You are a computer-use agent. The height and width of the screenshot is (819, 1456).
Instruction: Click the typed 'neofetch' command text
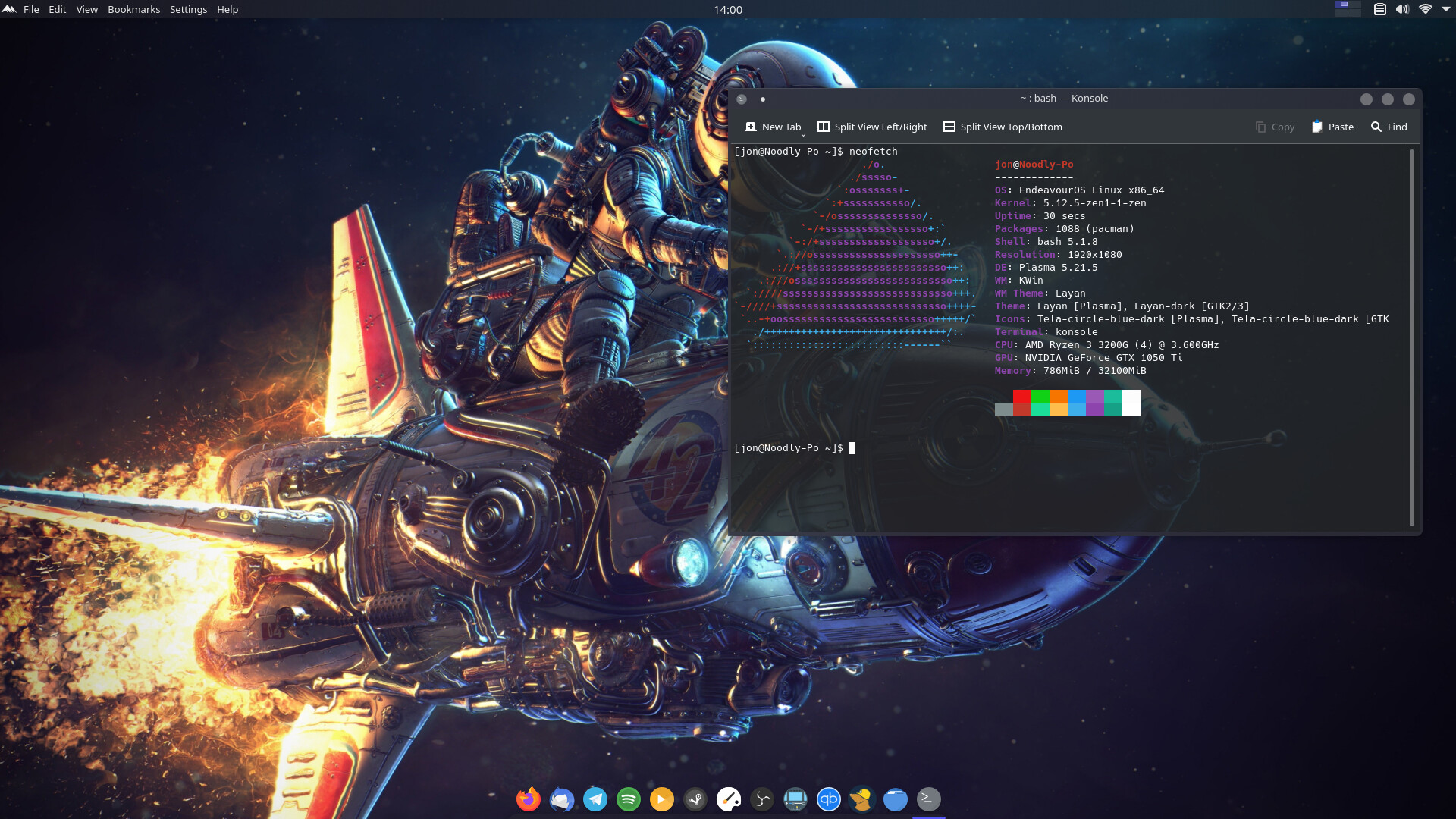click(x=873, y=152)
